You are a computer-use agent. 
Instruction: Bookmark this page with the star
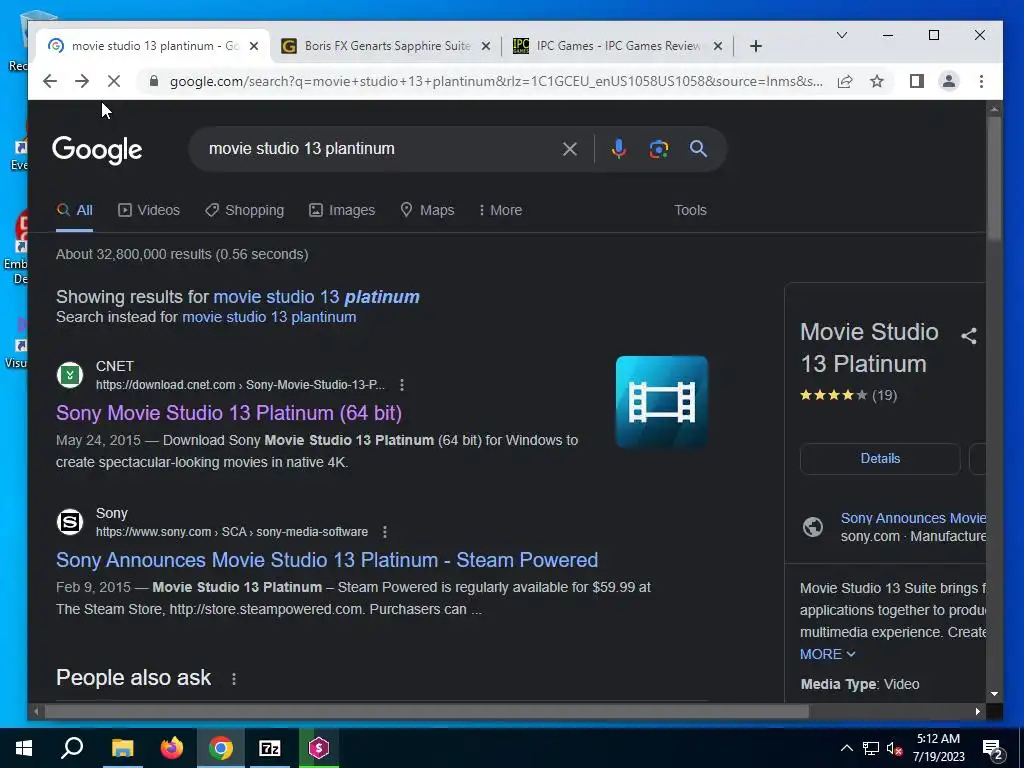(877, 81)
